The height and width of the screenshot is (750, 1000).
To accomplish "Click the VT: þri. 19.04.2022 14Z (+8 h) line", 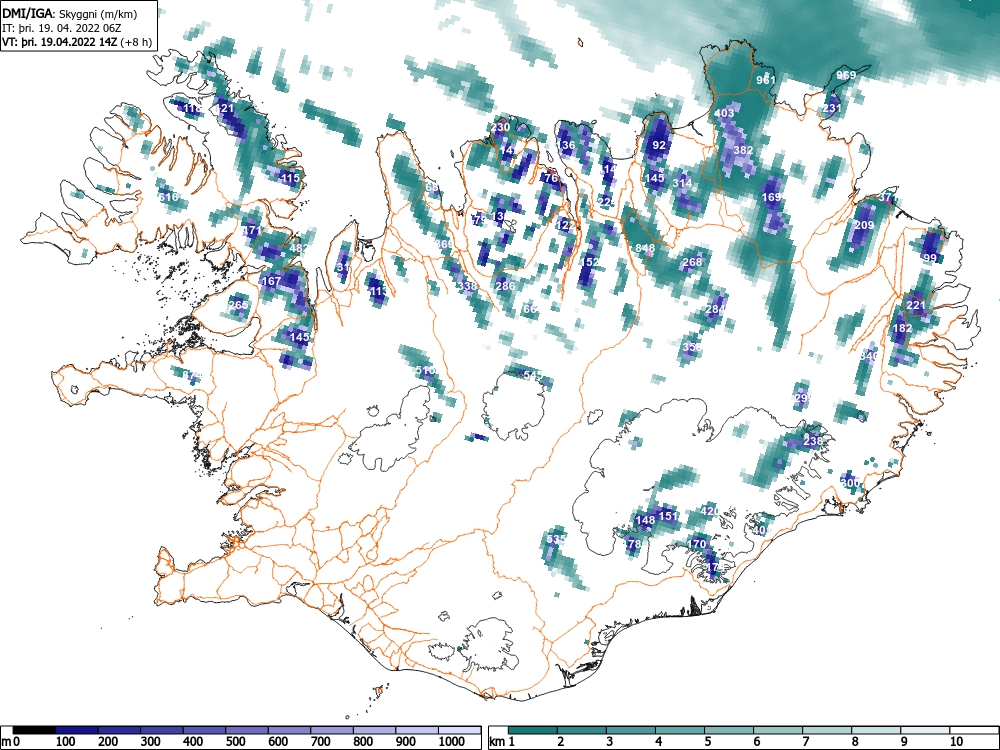I will click(77, 42).
